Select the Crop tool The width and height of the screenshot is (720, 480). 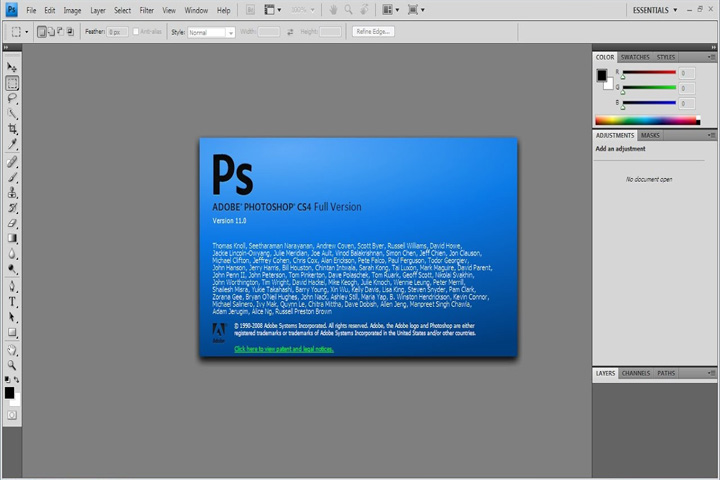(x=12, y=129)
